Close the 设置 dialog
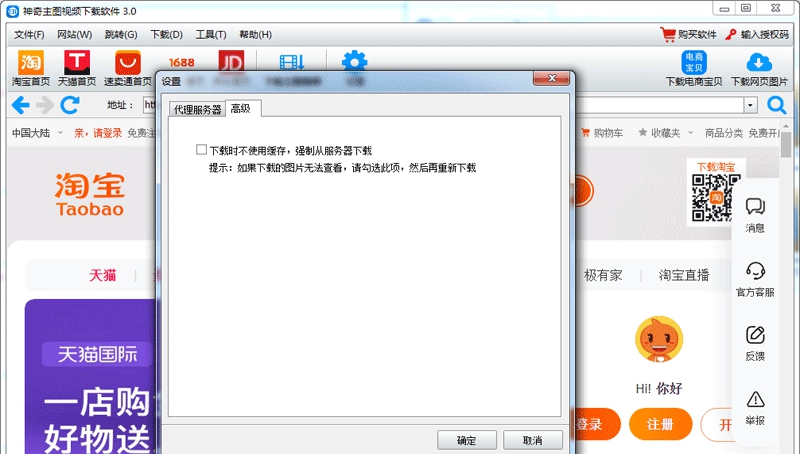The image size is (800, 454). [551, 78]
